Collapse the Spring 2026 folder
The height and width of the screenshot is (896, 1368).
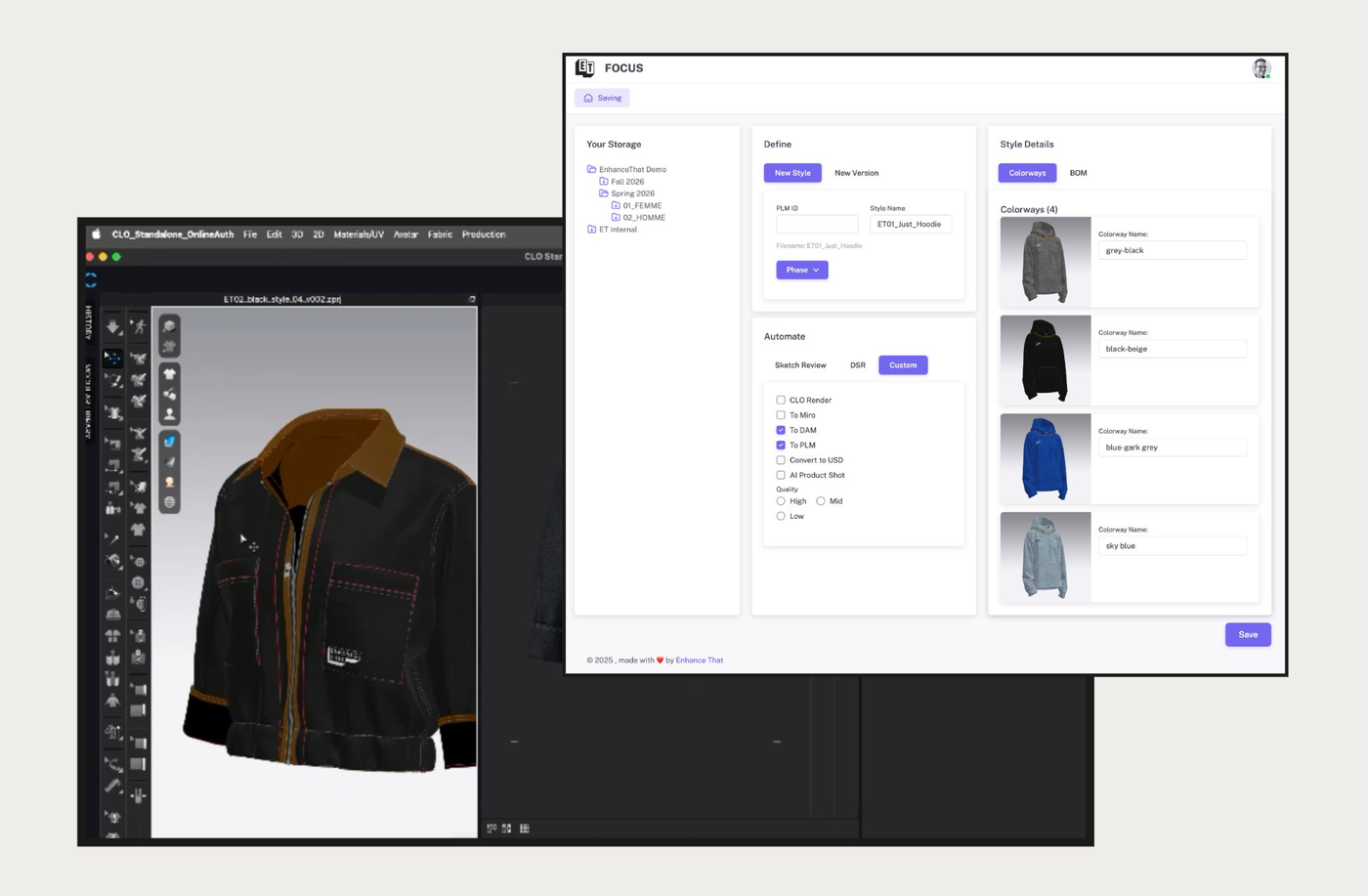[x=604, y=193]
